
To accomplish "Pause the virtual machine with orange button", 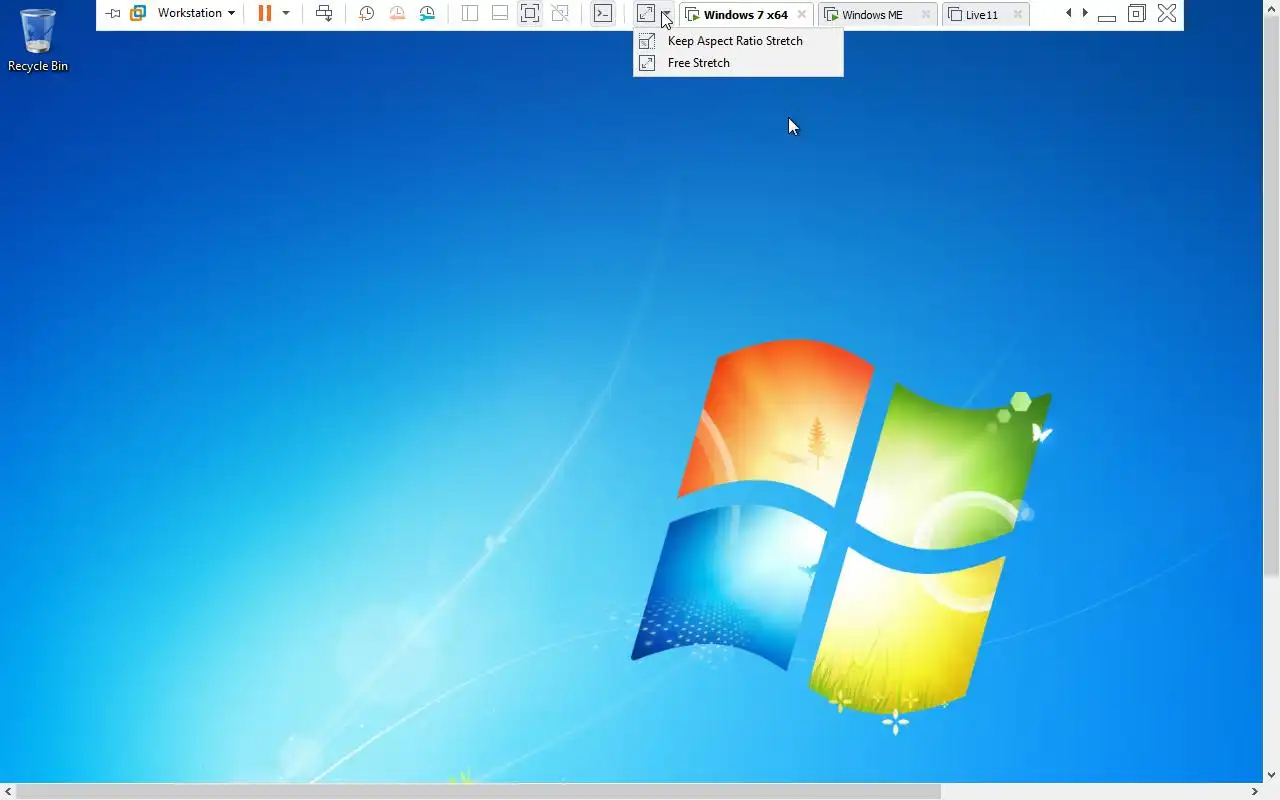I will pos(264,13).
